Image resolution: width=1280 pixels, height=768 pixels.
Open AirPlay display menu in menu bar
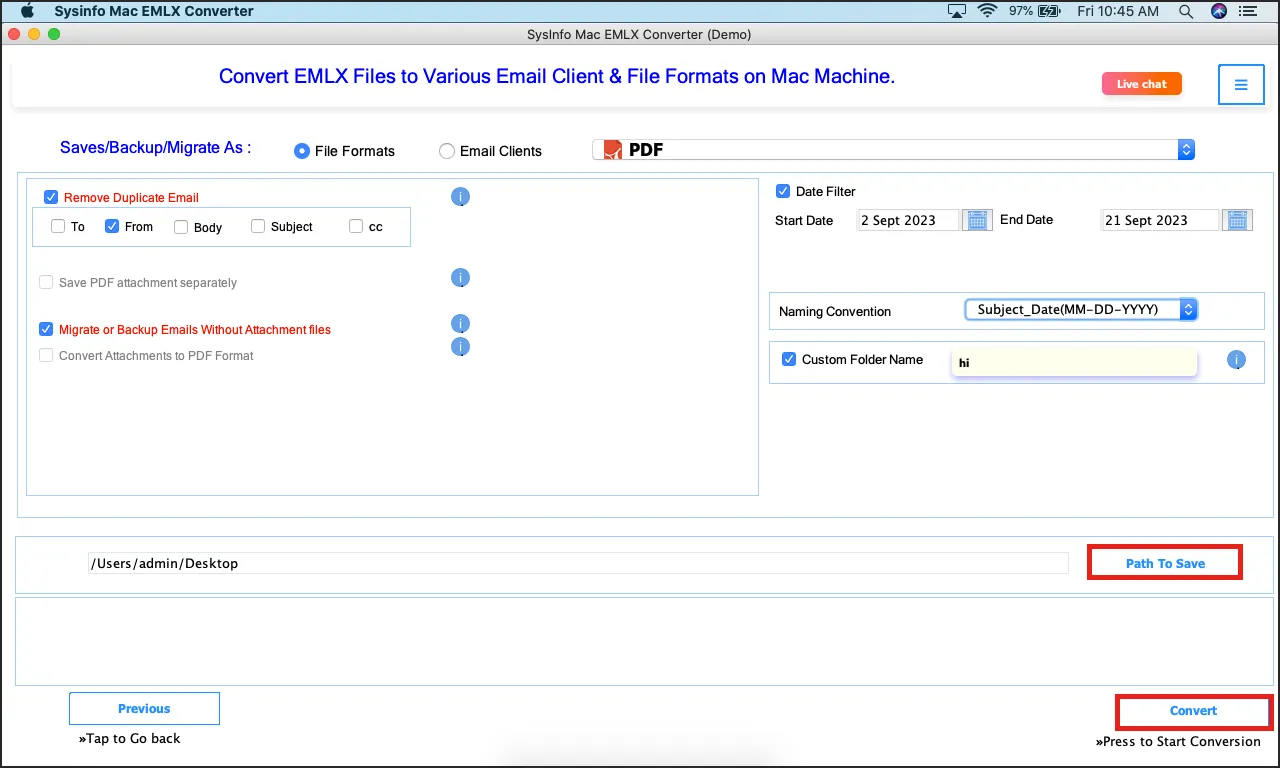(x=957, y=11)
